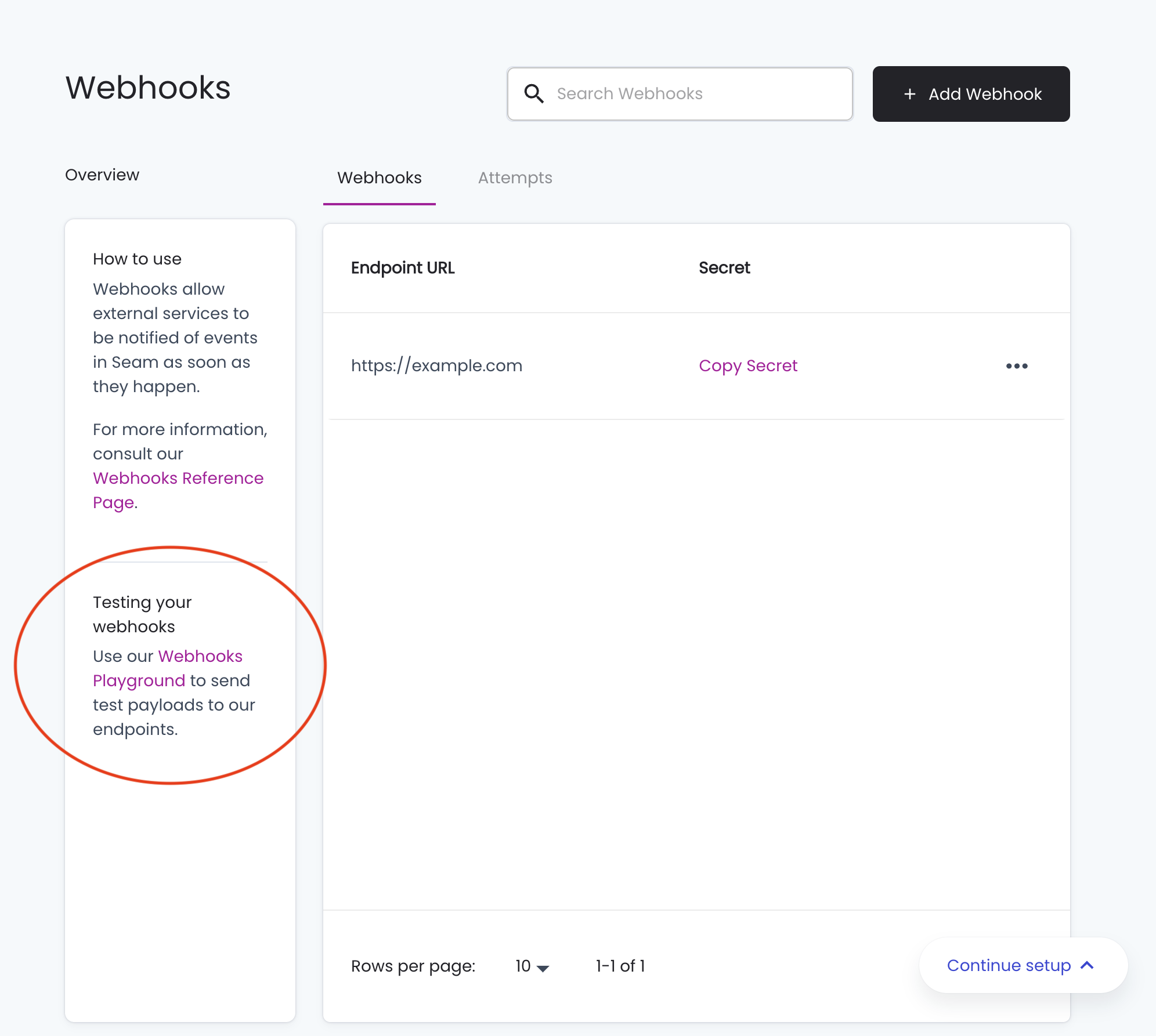Open the three-dot row actions menu

coord(1017,366)
